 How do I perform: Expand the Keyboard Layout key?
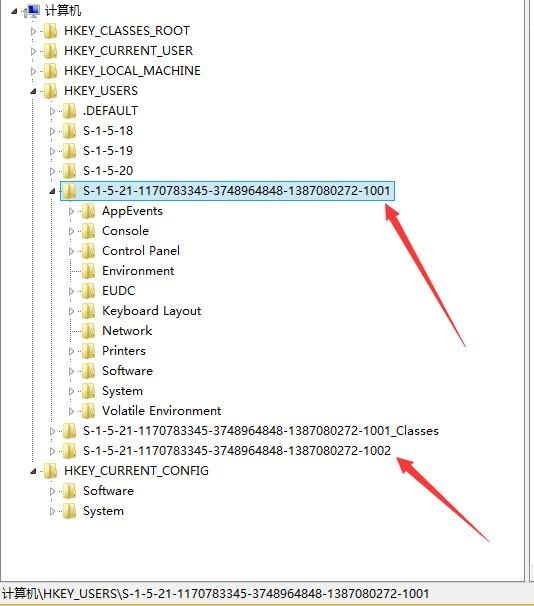coord(71,311)
